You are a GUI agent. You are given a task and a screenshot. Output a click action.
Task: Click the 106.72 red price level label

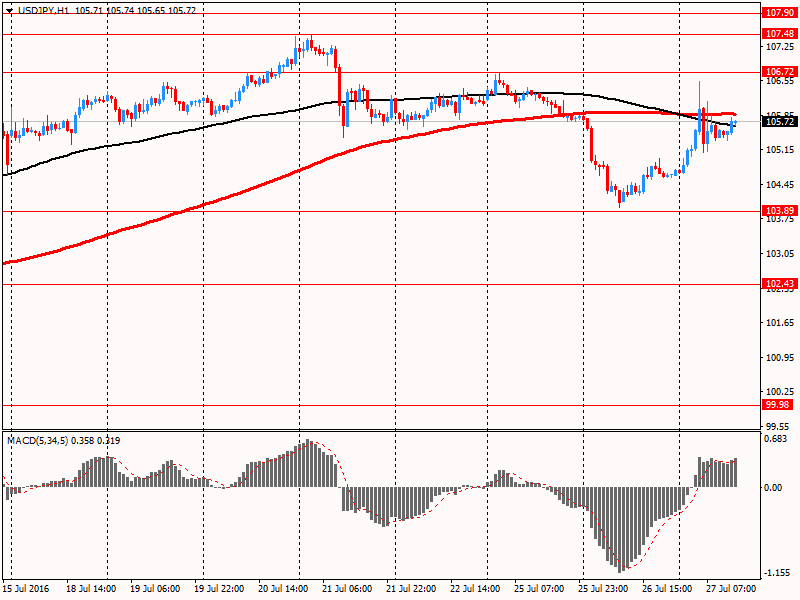click(x=779, y=71)
